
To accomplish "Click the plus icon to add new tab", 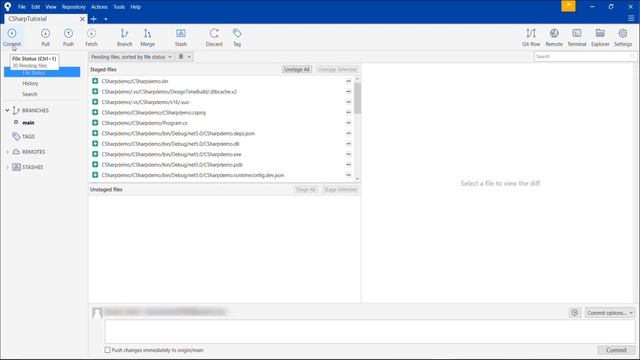I will click(x=93, y=19).
